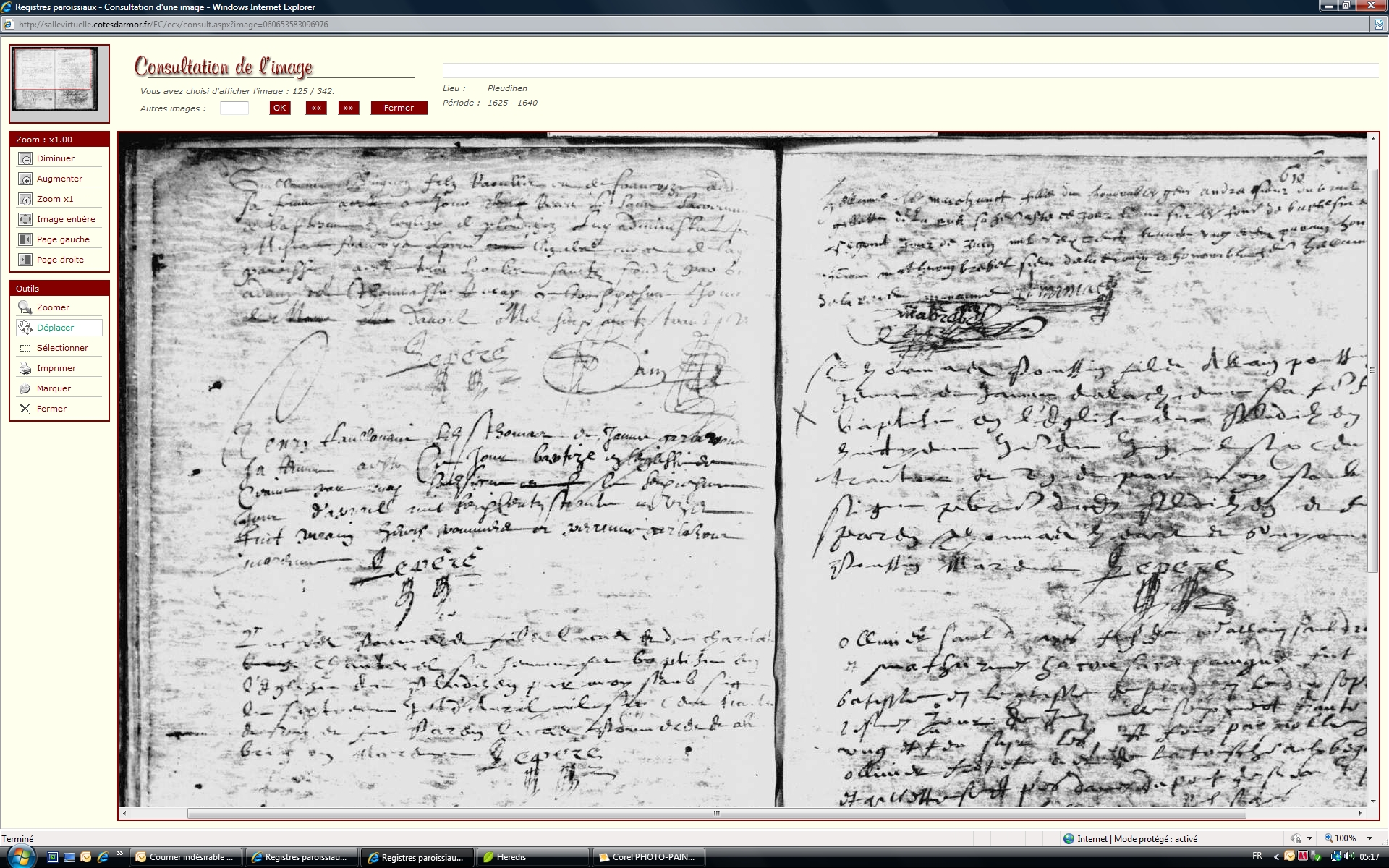1389x868 pixels.
Task: Go to the next image with »» button
Action: coord(349,108)
